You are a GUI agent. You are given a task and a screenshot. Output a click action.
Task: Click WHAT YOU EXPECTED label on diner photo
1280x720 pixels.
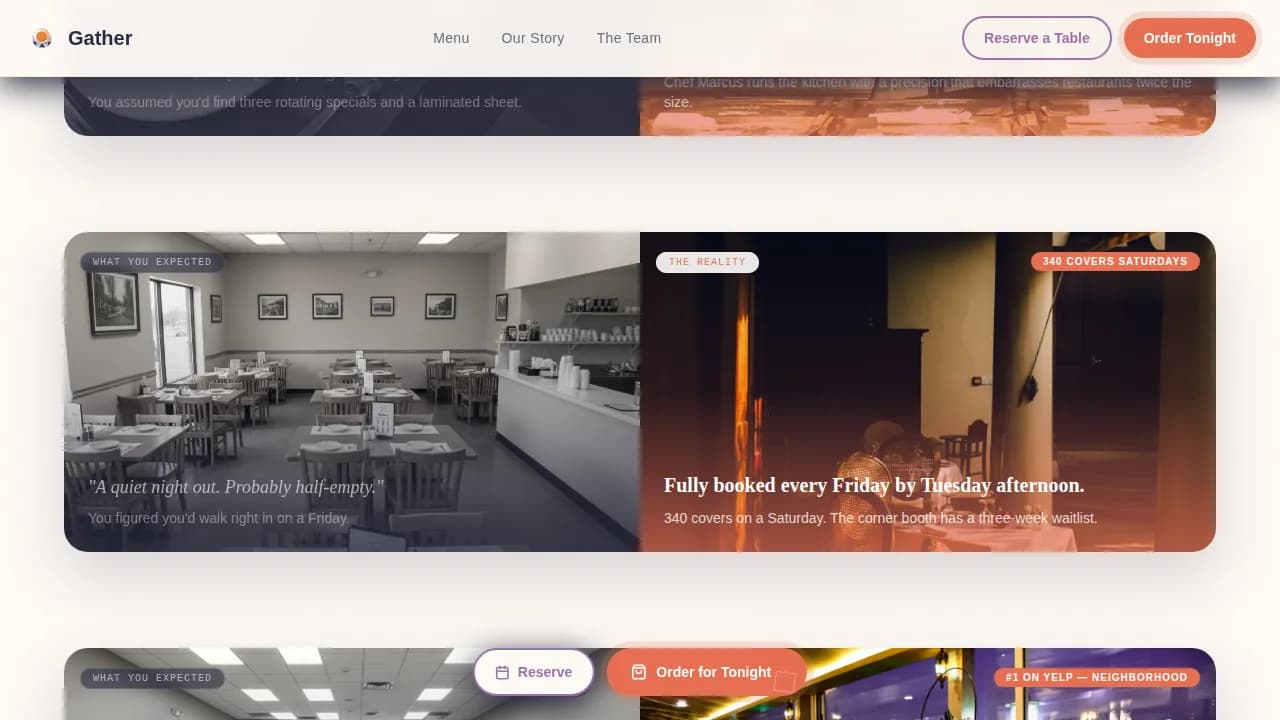click(x=152, y=262)
